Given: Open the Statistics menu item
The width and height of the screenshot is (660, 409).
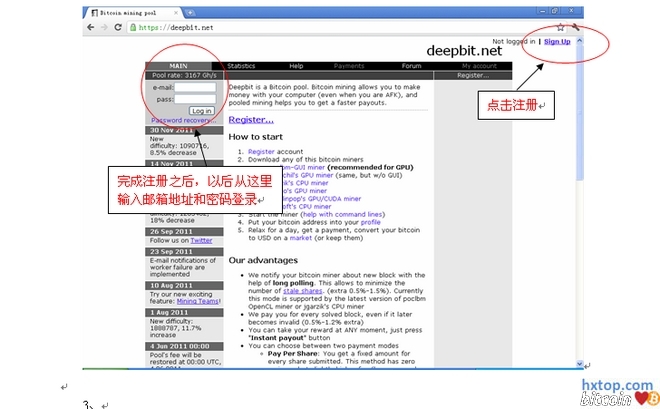Looking at the screenshot, I should [x=241, y=66].
